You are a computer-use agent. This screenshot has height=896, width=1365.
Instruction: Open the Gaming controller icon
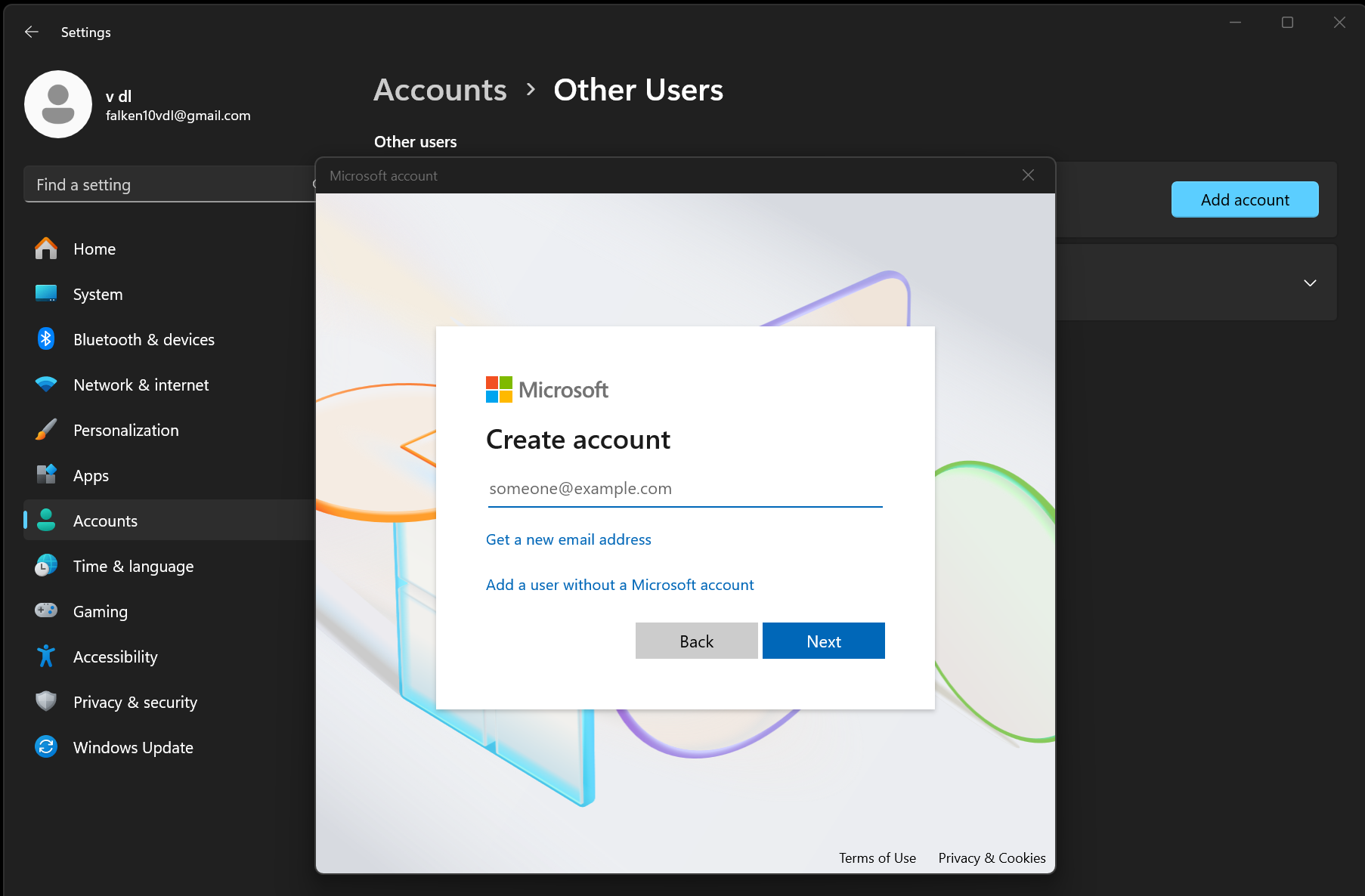click(46, 610)
